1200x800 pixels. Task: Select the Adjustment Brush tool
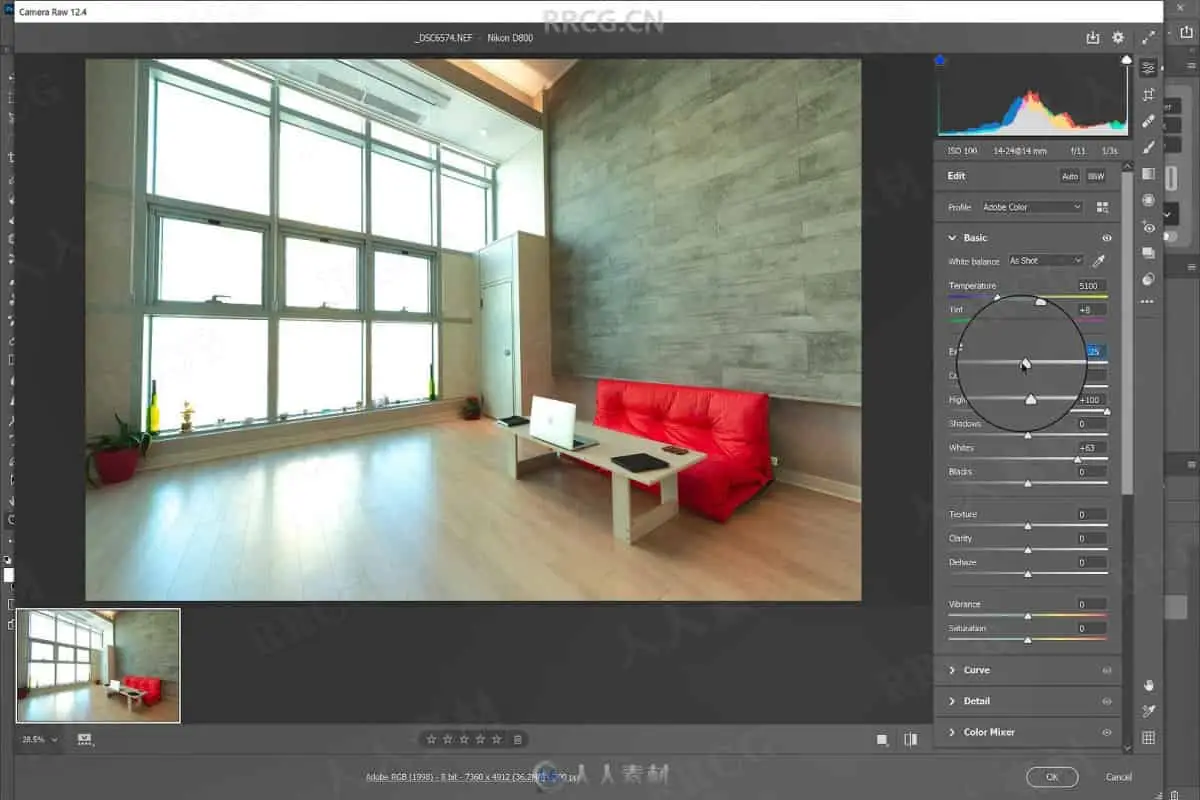(1148, 147)
